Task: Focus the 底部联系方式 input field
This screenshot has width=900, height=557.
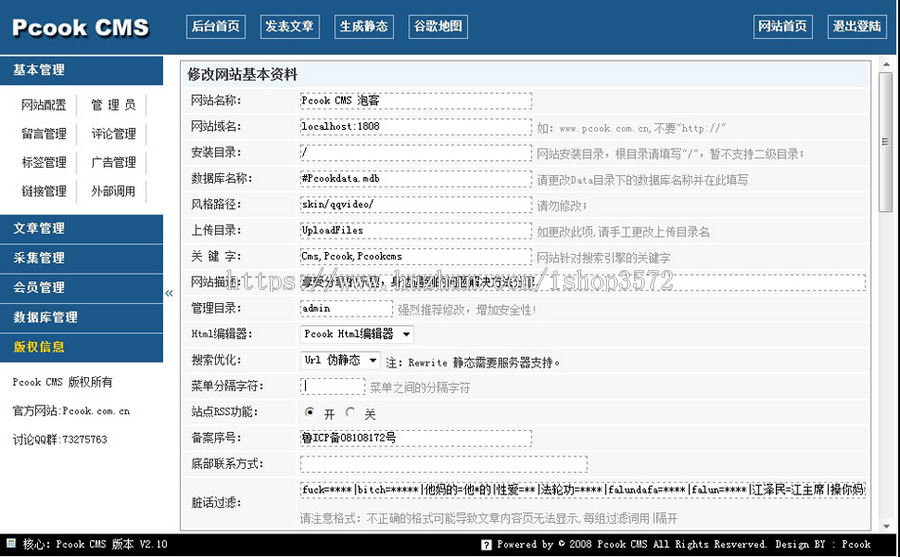Action: 443,463
